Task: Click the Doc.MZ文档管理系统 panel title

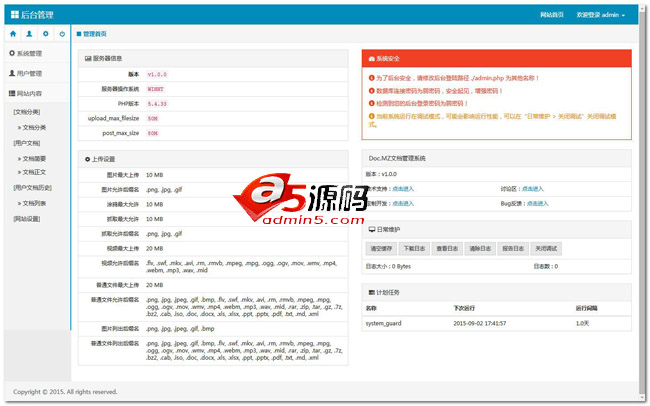Action: pos(397,158)
